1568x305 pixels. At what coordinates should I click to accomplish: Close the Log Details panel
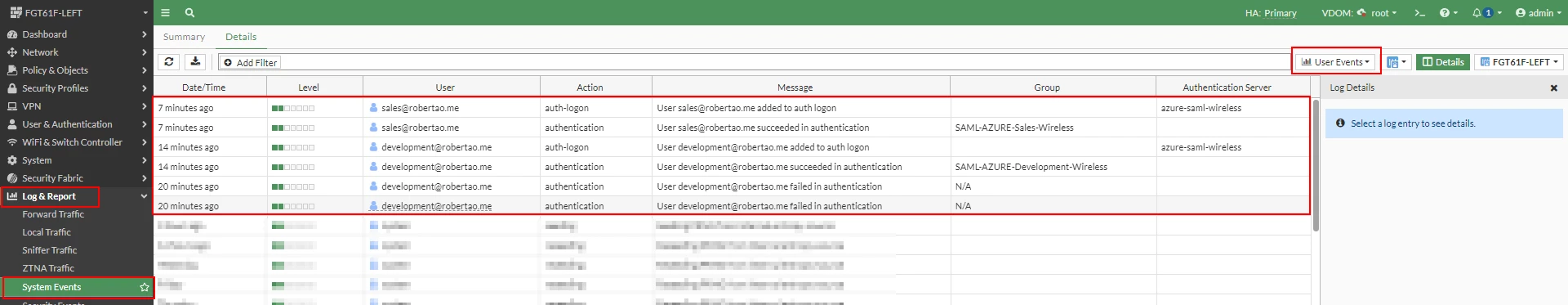tap(1553, 87)
